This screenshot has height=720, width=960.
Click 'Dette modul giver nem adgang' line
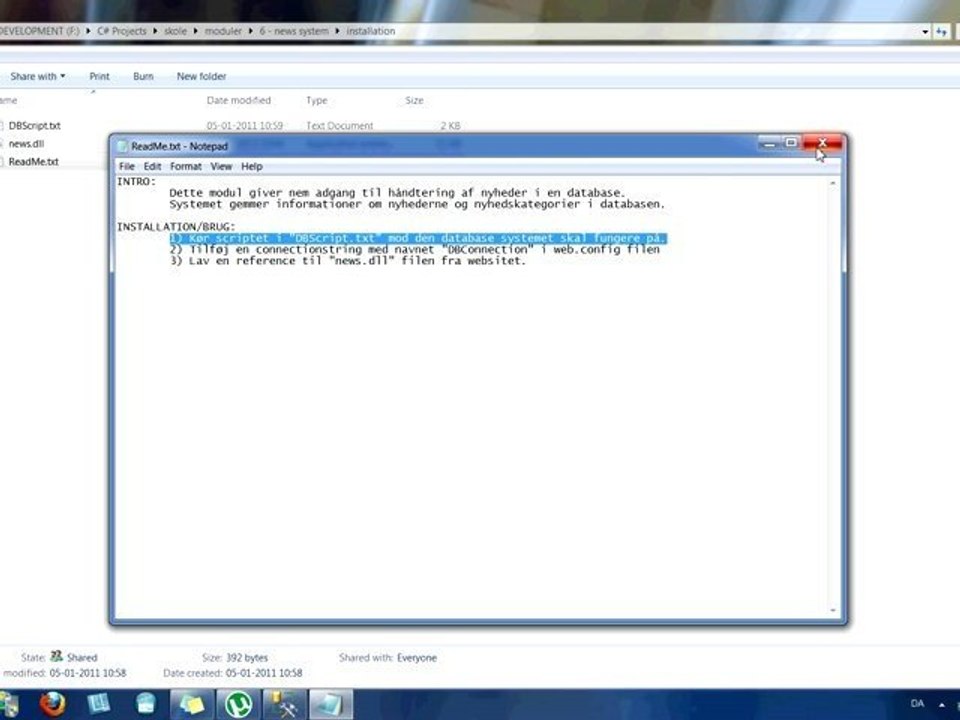397,193
